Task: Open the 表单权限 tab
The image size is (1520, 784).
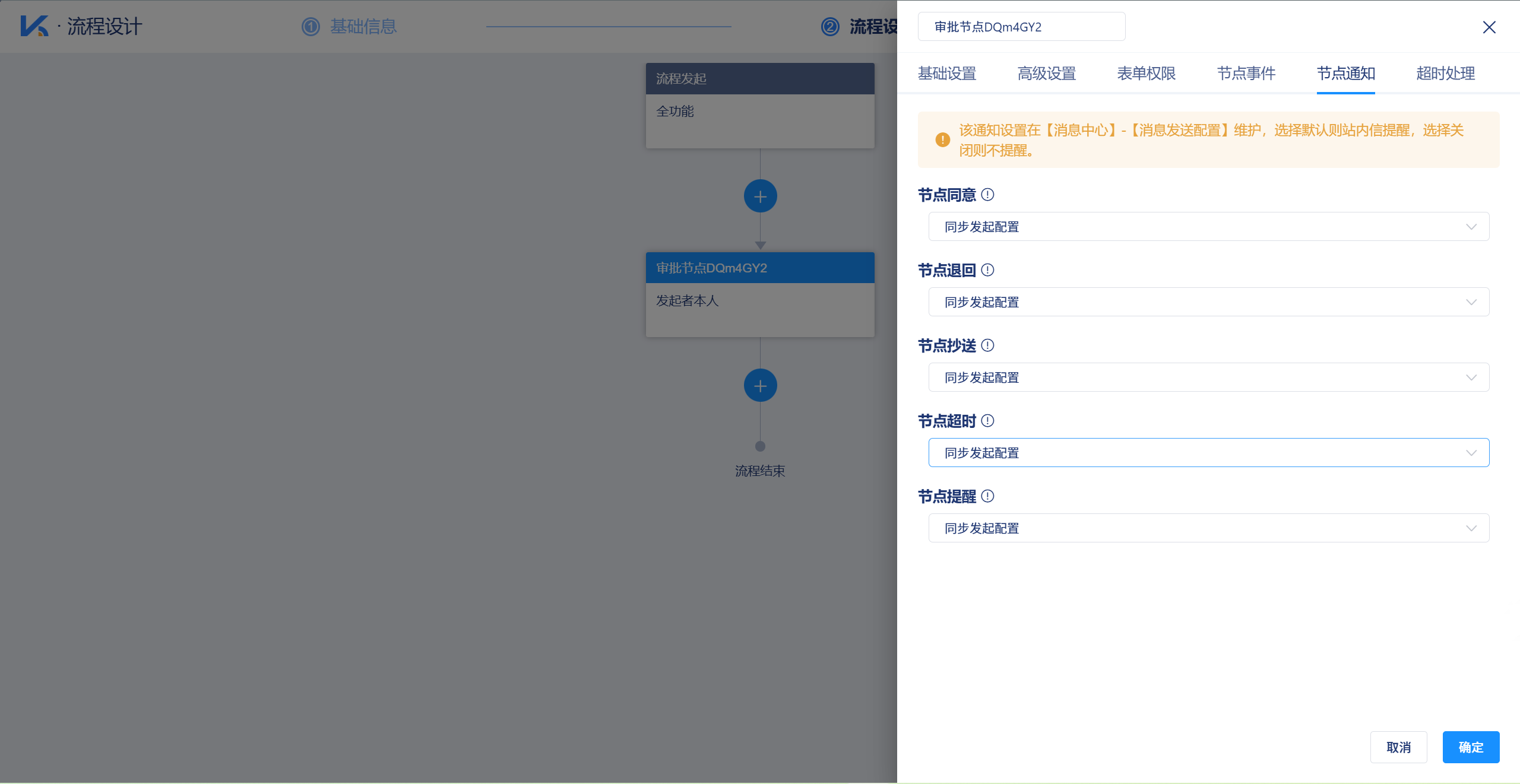Action: 1146,74
